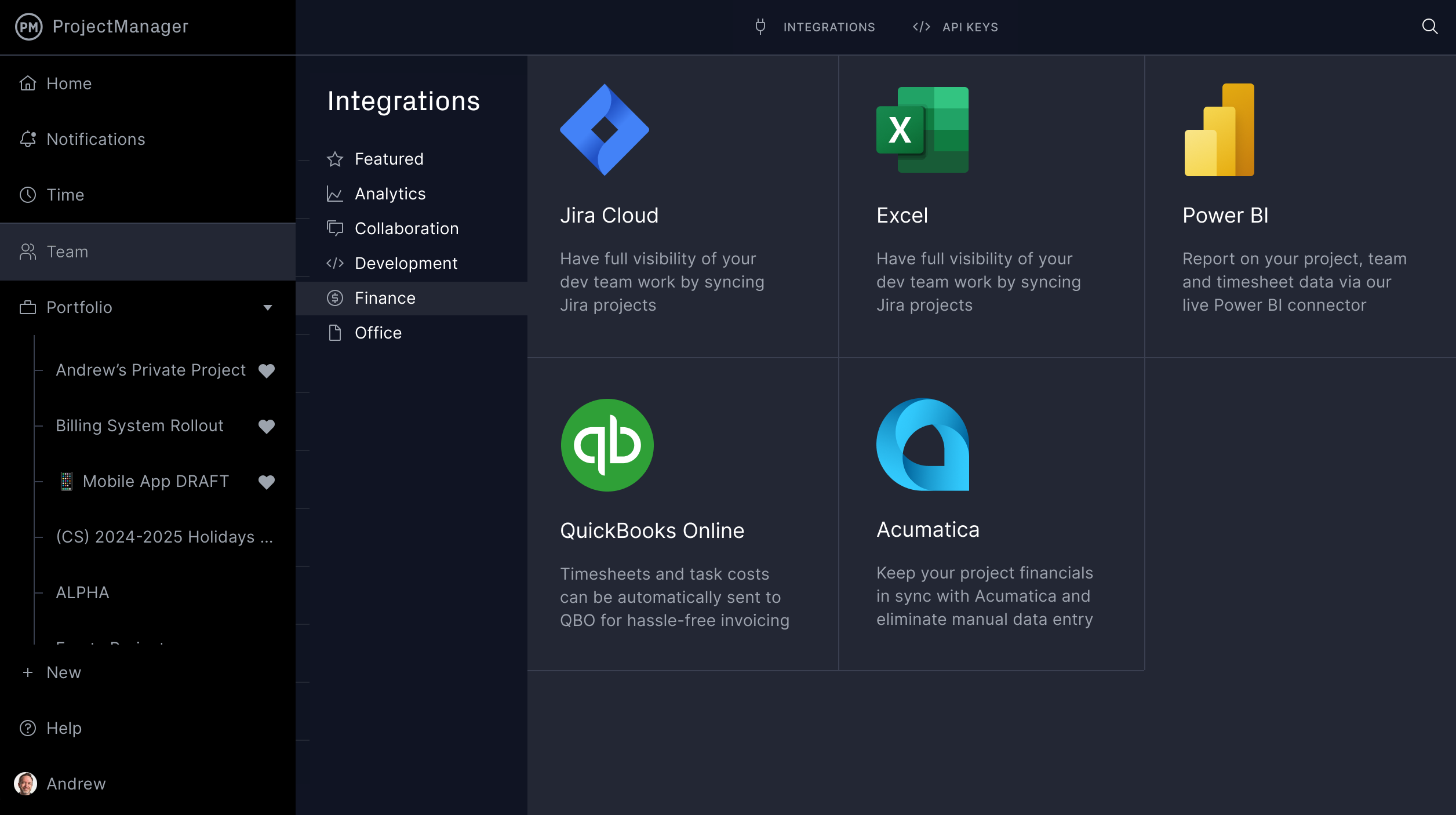The width and height of the screenshot is (1456, 815).
Task: Open Team in the sidebar
Action: click(x=148, y=252)
